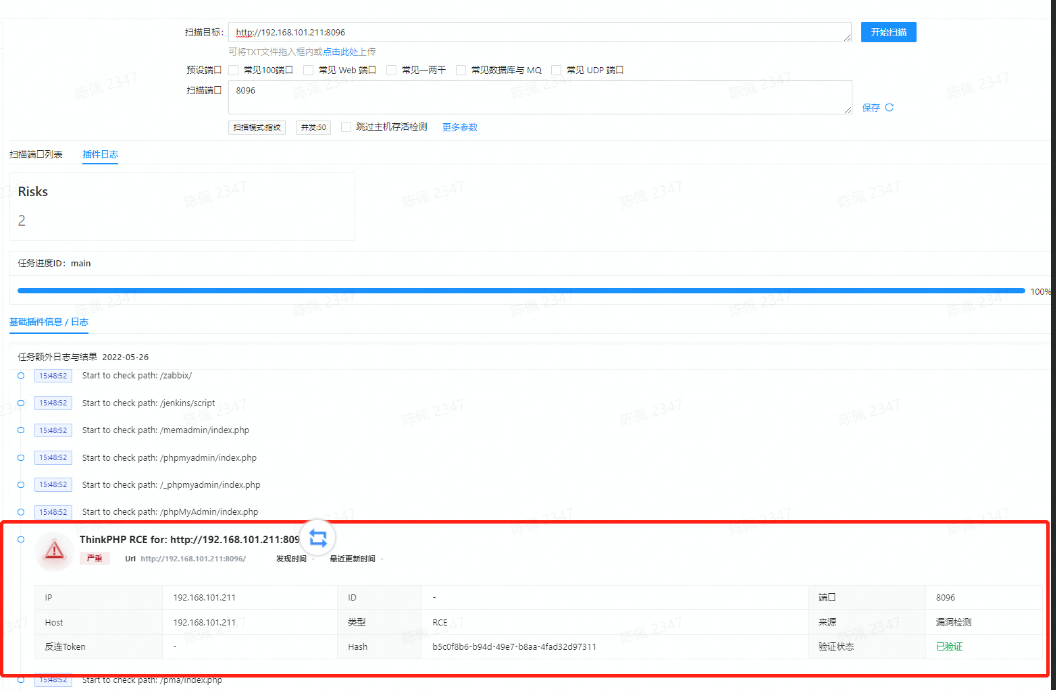
Task: Select the 基础插件信息 / 日志 tab
Action: tap(49, 321)
